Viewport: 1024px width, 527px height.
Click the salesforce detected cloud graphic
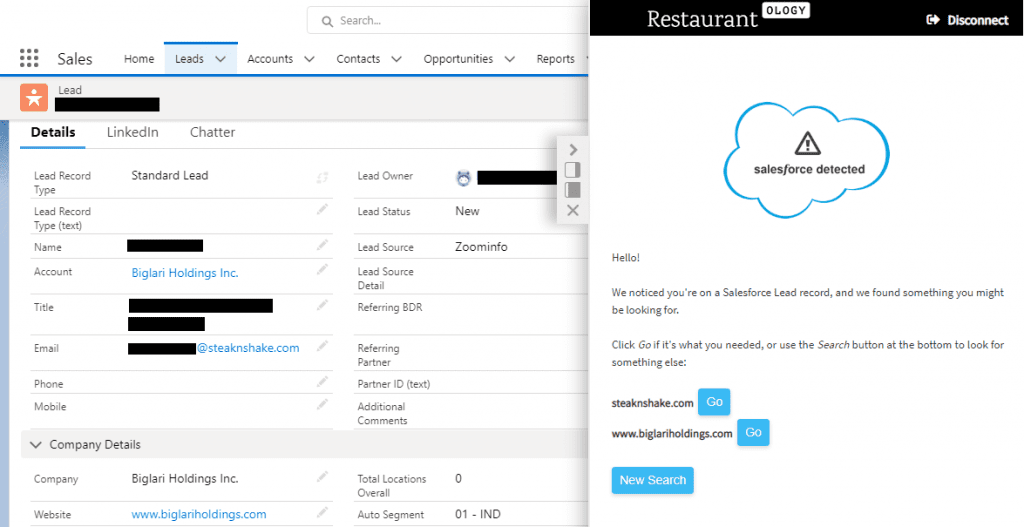(x=807, y=159)
